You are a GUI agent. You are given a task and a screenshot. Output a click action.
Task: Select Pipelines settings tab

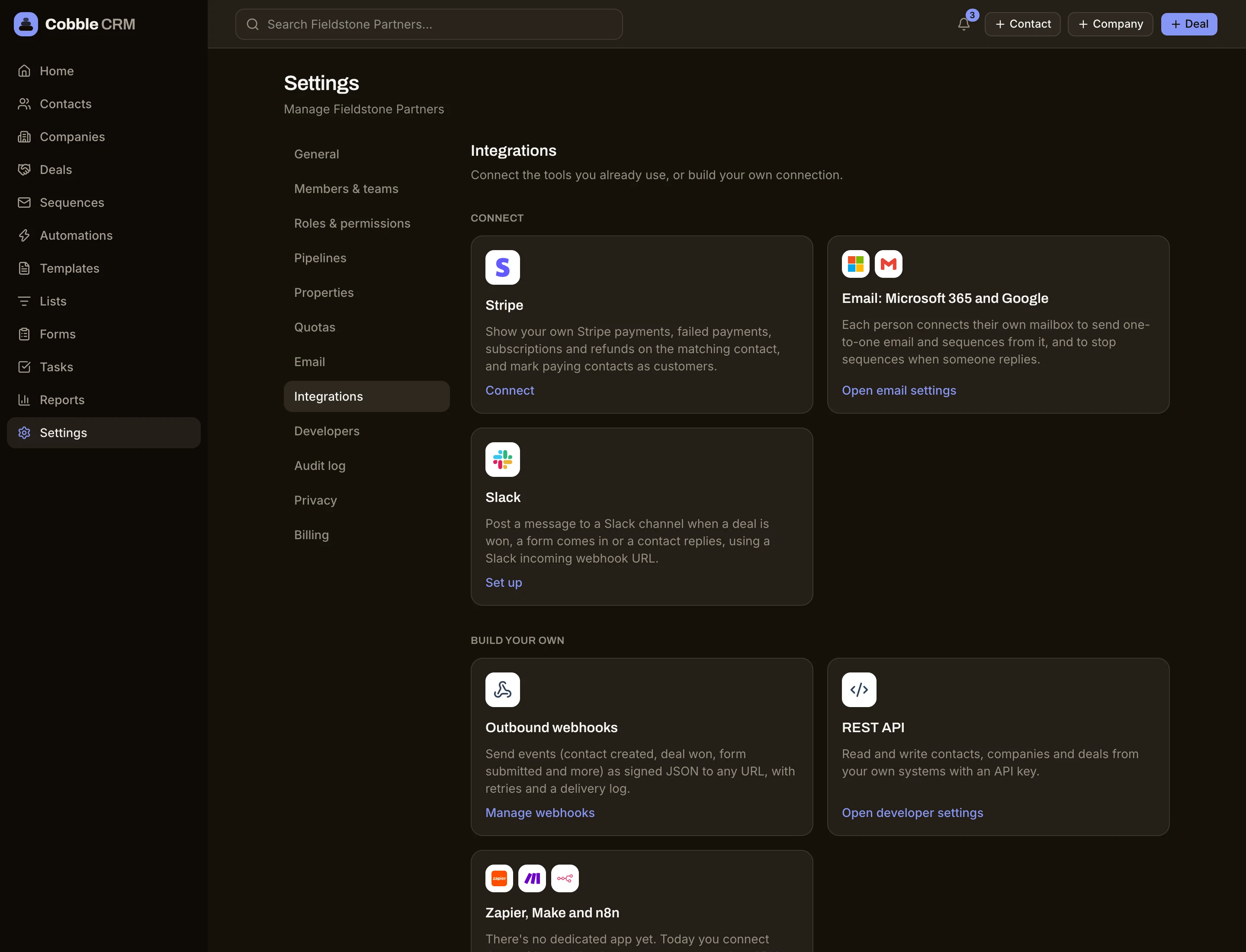pyautogui.click(x=366, y=258)
